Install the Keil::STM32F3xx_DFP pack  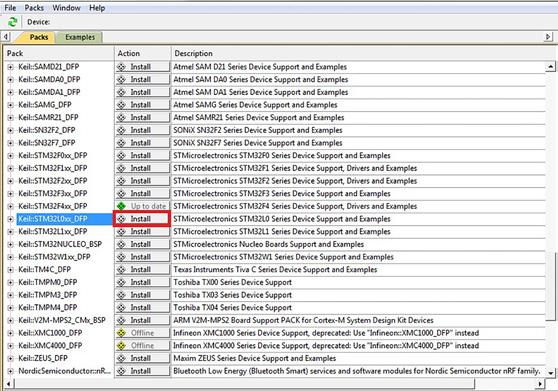142,194
